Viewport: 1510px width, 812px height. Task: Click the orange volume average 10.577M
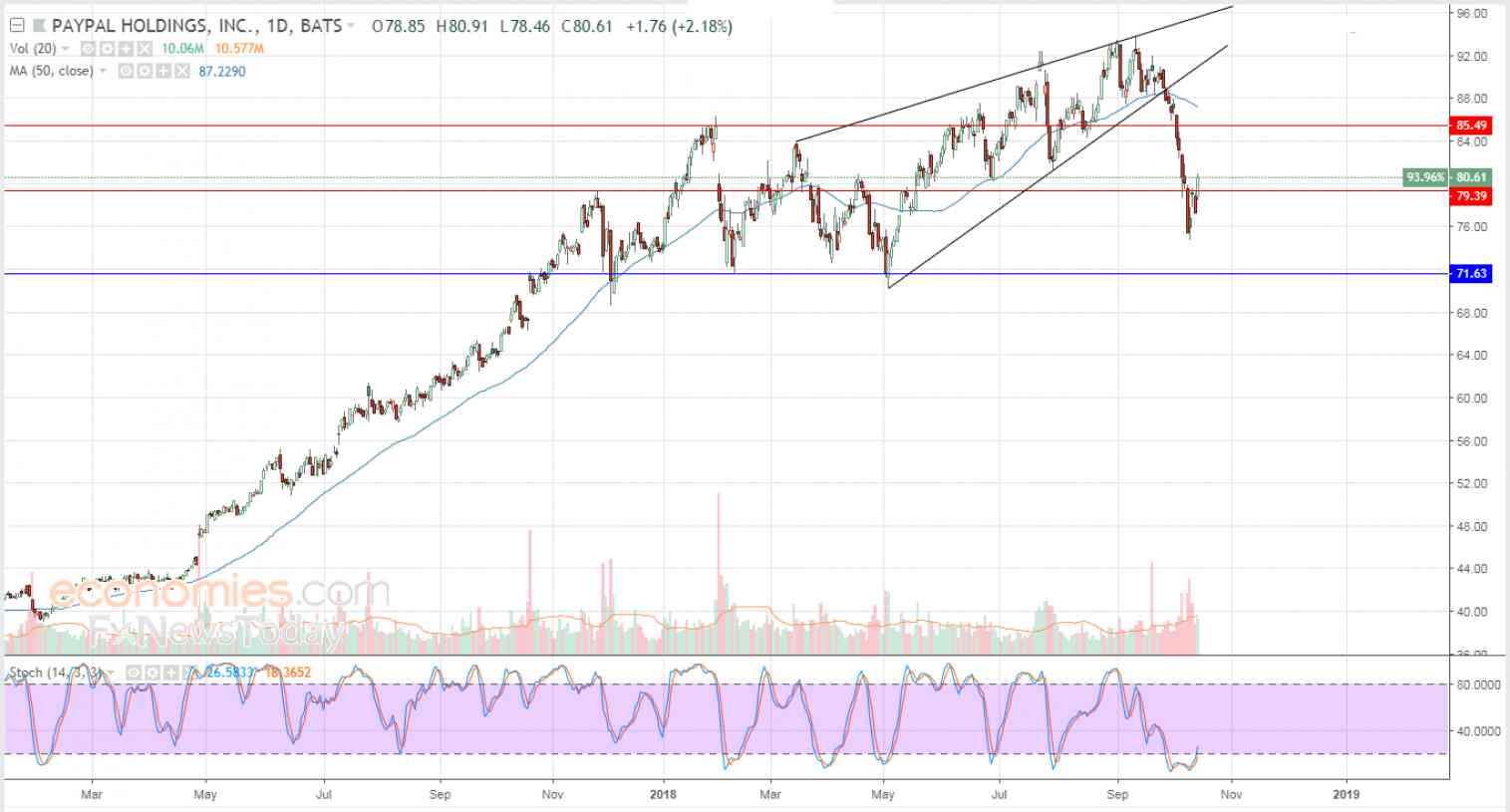(x=237, y=49)
